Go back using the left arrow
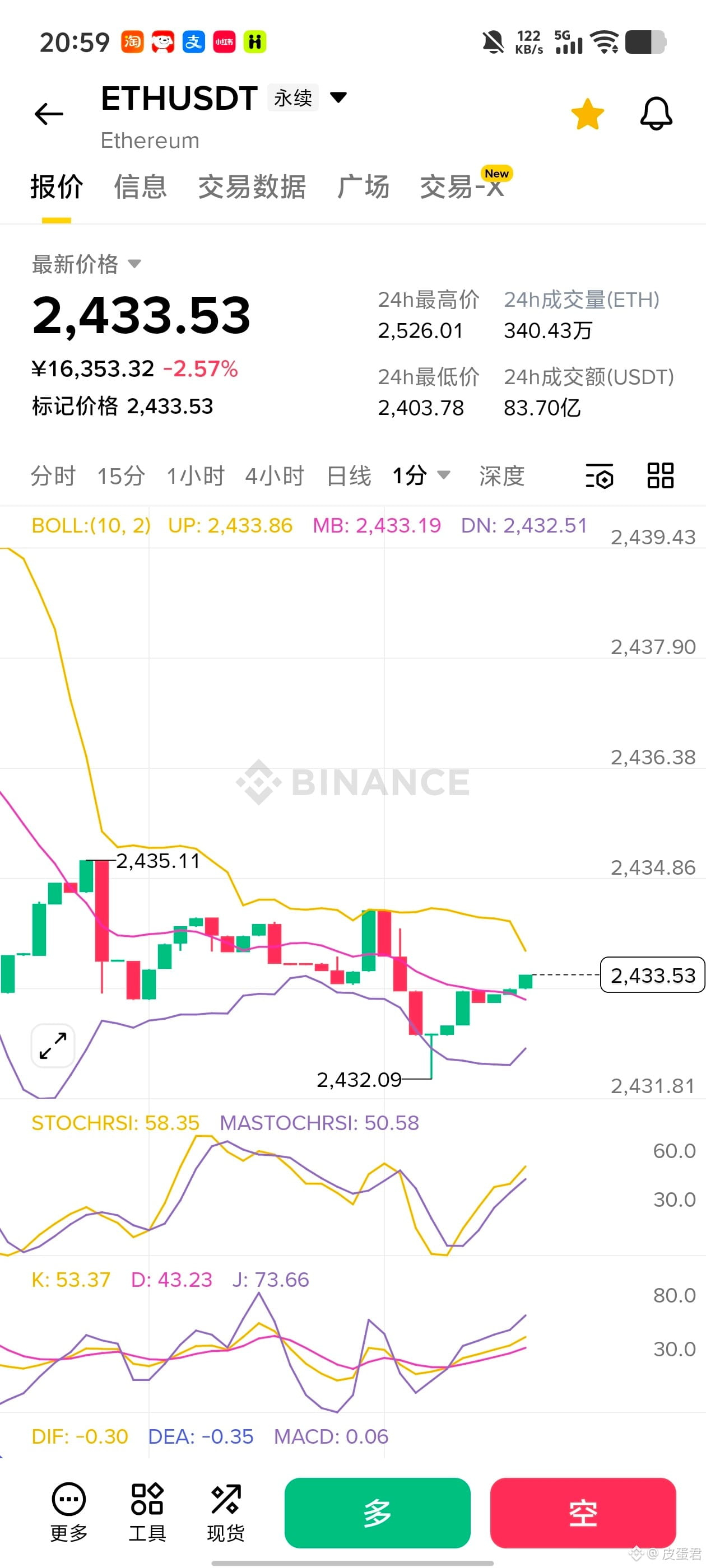 (49, 114)
